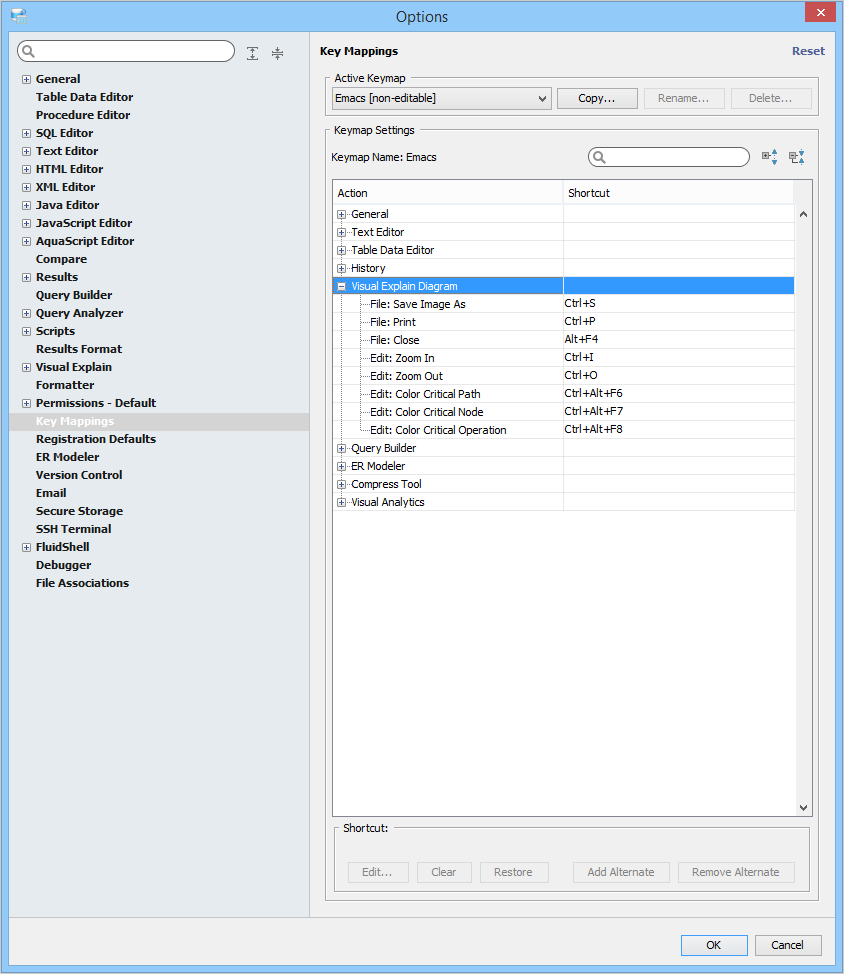Click the Ctrl+Alt+F8 shortcut cell
This screenshot has width=844, height=974.
pos(678,430)
